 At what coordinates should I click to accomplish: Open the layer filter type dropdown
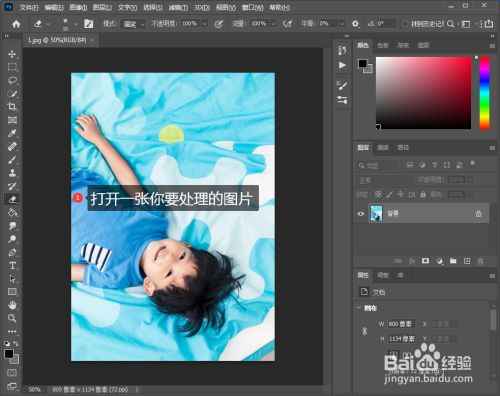tap(377, 165)
